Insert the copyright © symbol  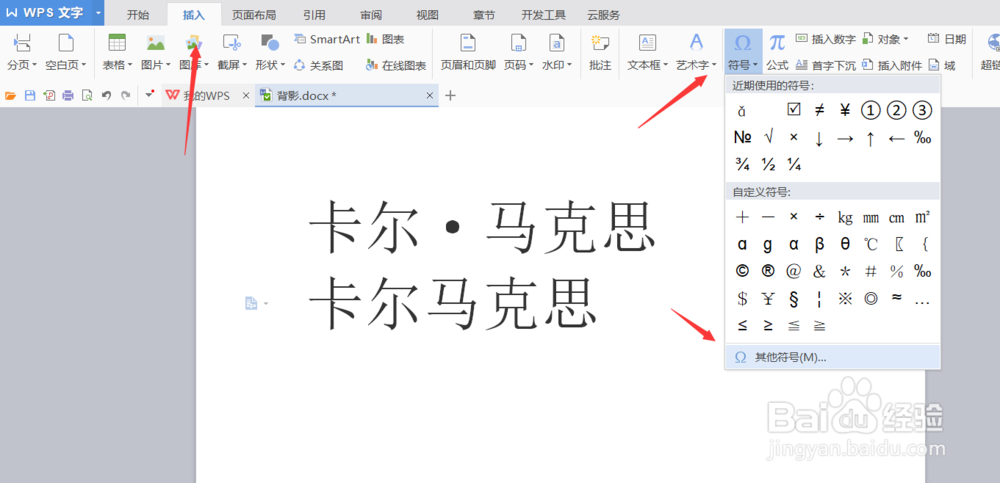coord(742,271)
